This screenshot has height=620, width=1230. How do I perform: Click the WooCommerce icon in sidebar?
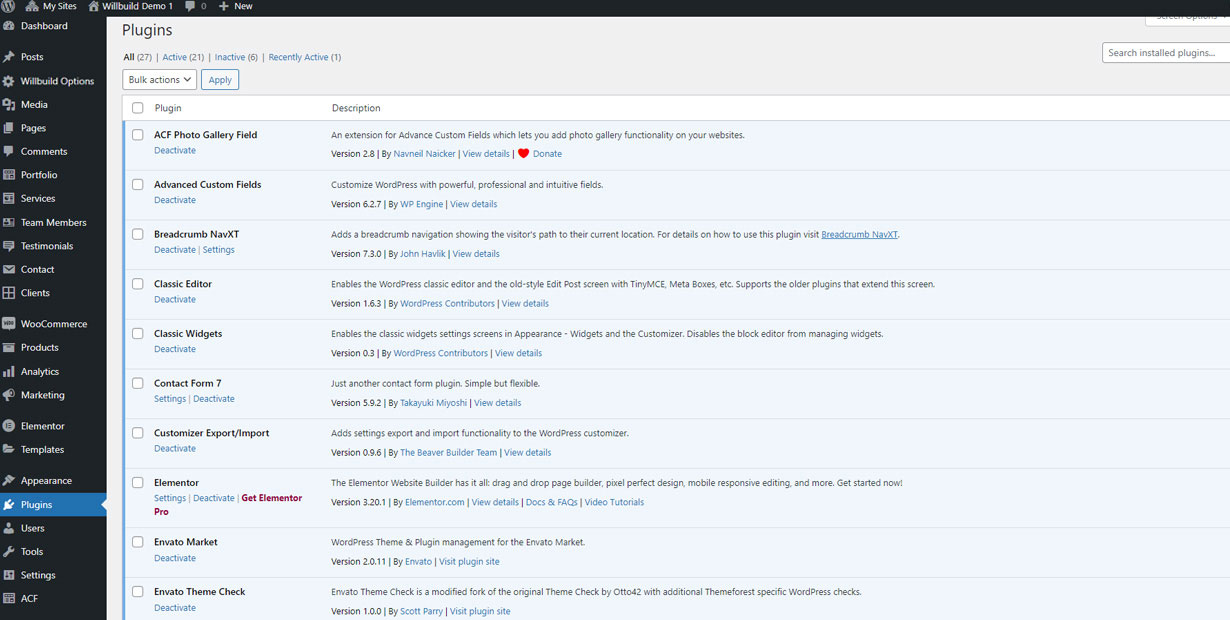[9, 324]
